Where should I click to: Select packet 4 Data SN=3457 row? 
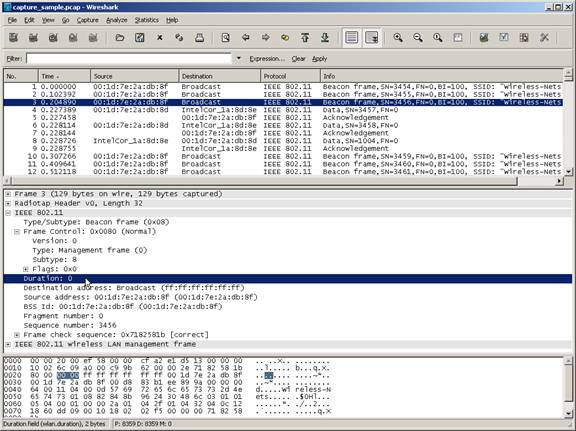pyautogui.click(x=283, y=110)
